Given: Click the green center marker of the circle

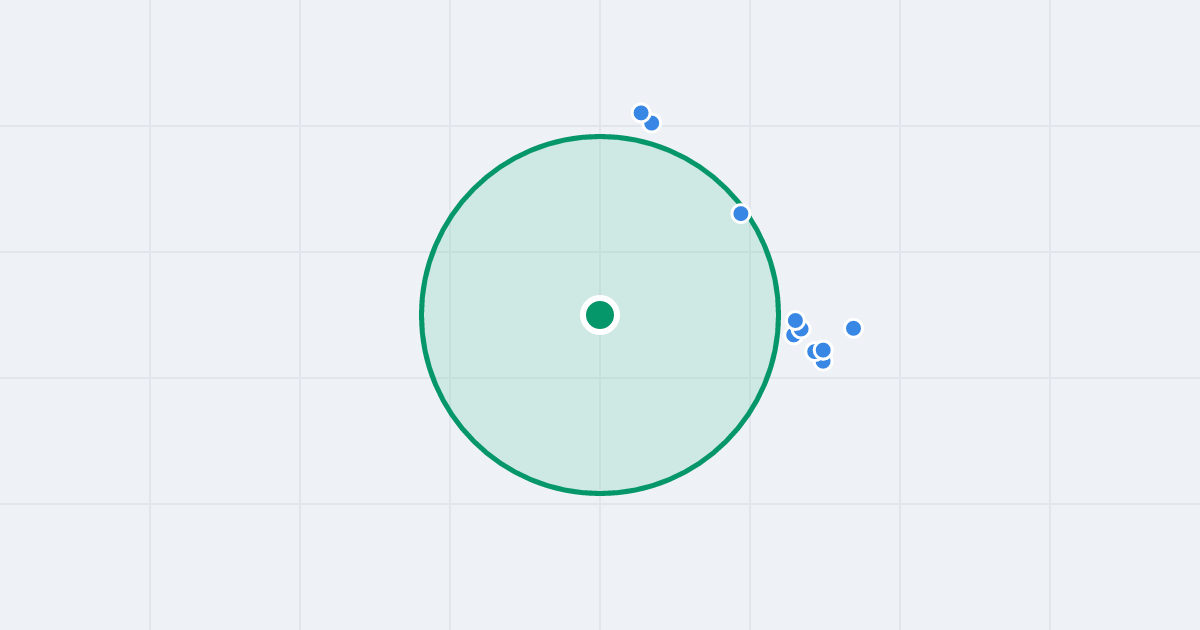Looking at the screenshot, I should [x=600, y=315].
